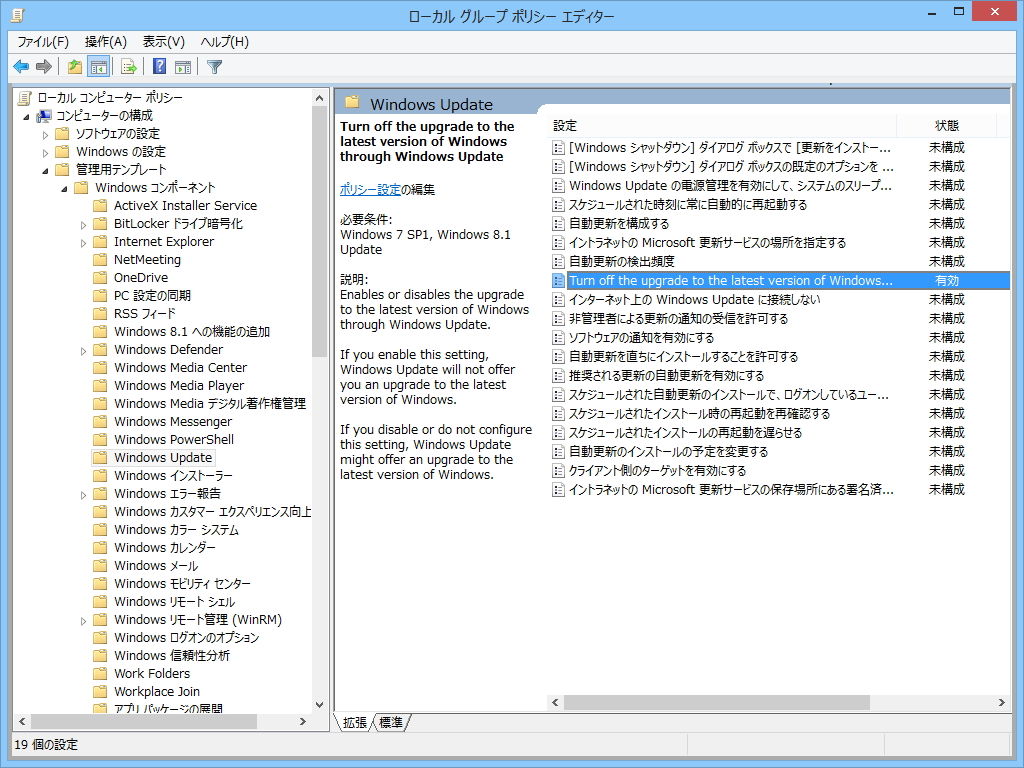The width and height of the screenshot is (1024, 768).
Task: Click the tree pane vertical scrollbar thumb
Action: tap(319, 232)
